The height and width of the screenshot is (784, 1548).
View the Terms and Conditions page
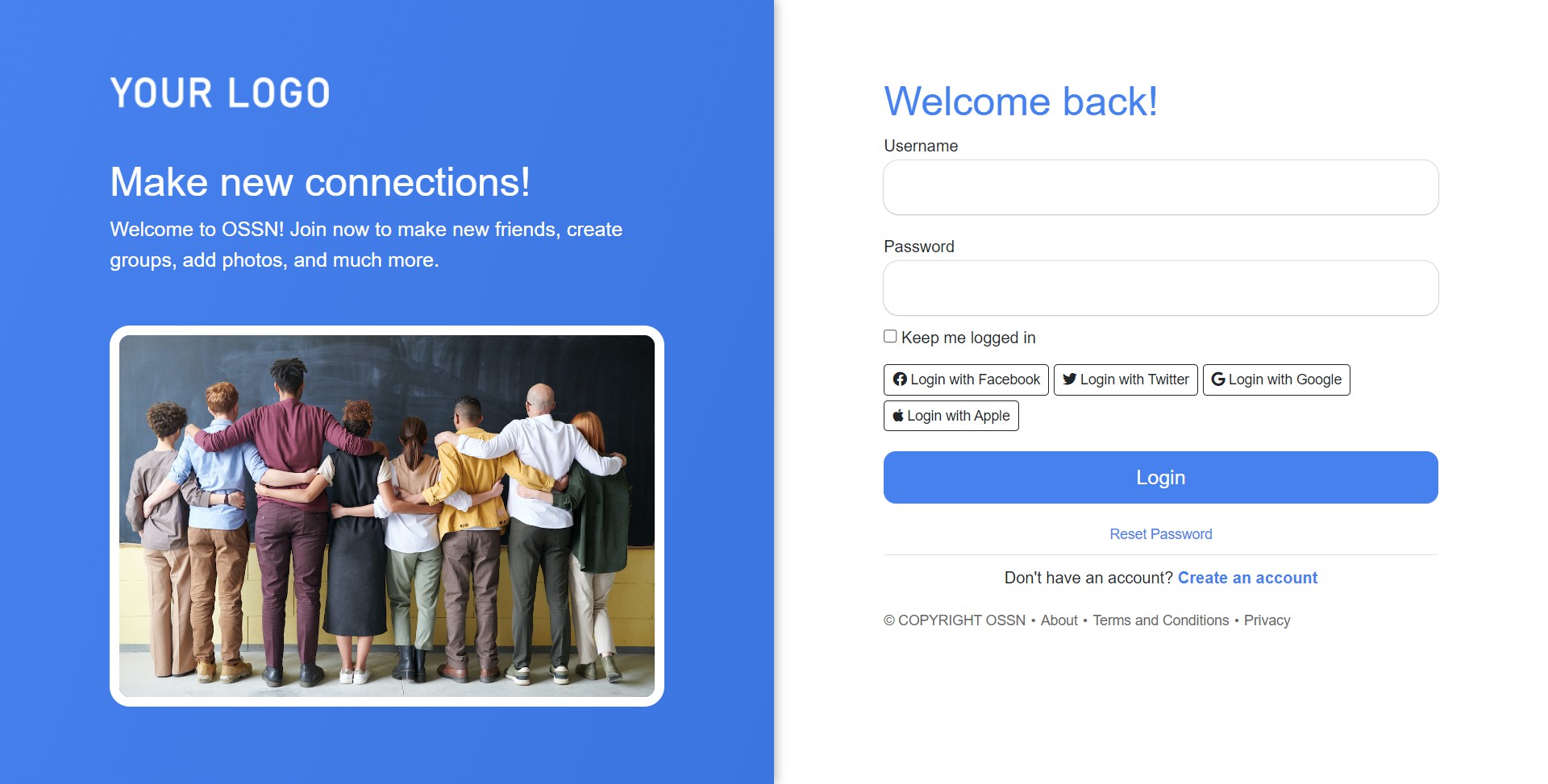click(x=1161, y=620)
